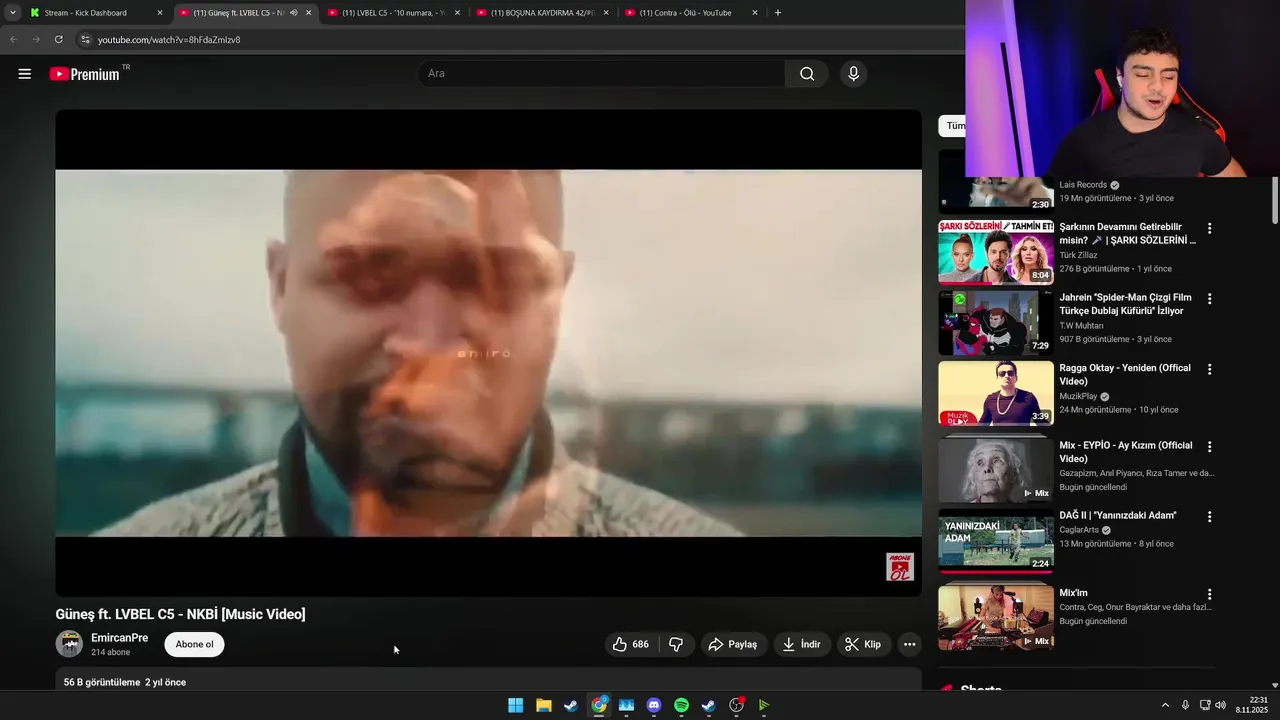Open options menu for Mix'im

(1209, 594)
